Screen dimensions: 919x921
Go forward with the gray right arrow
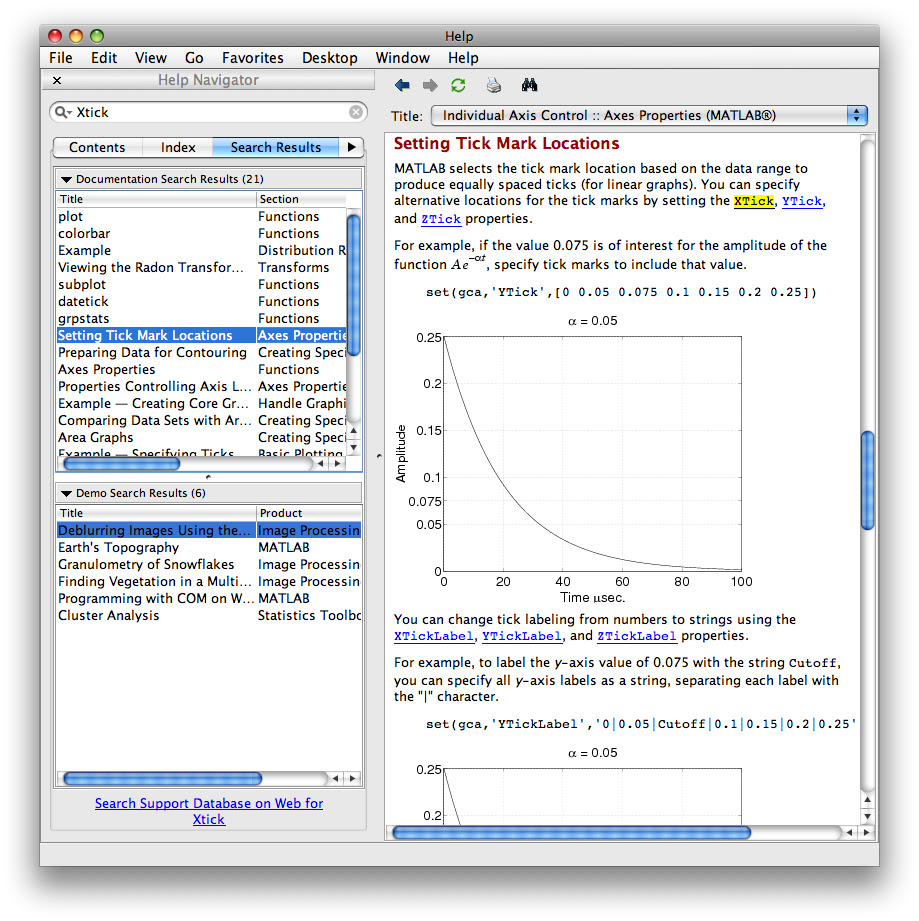[430, 86]
